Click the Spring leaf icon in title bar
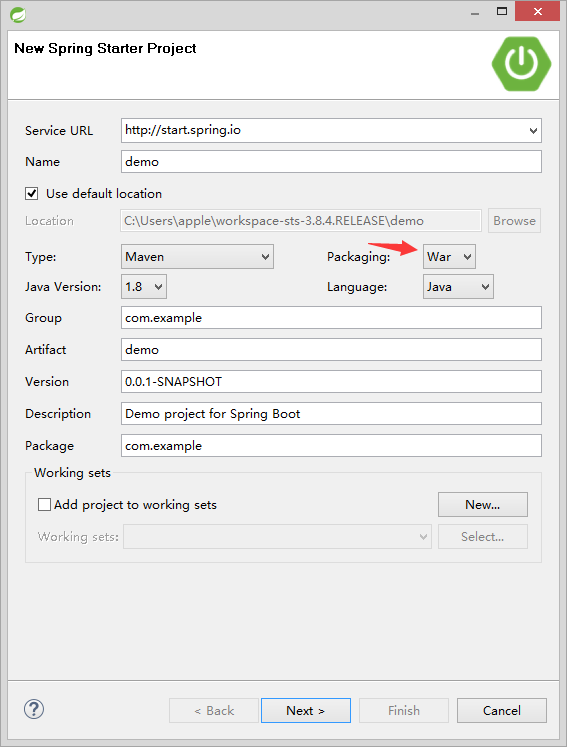The height and width of the screenshot is (747, 567). pos(18,15)
